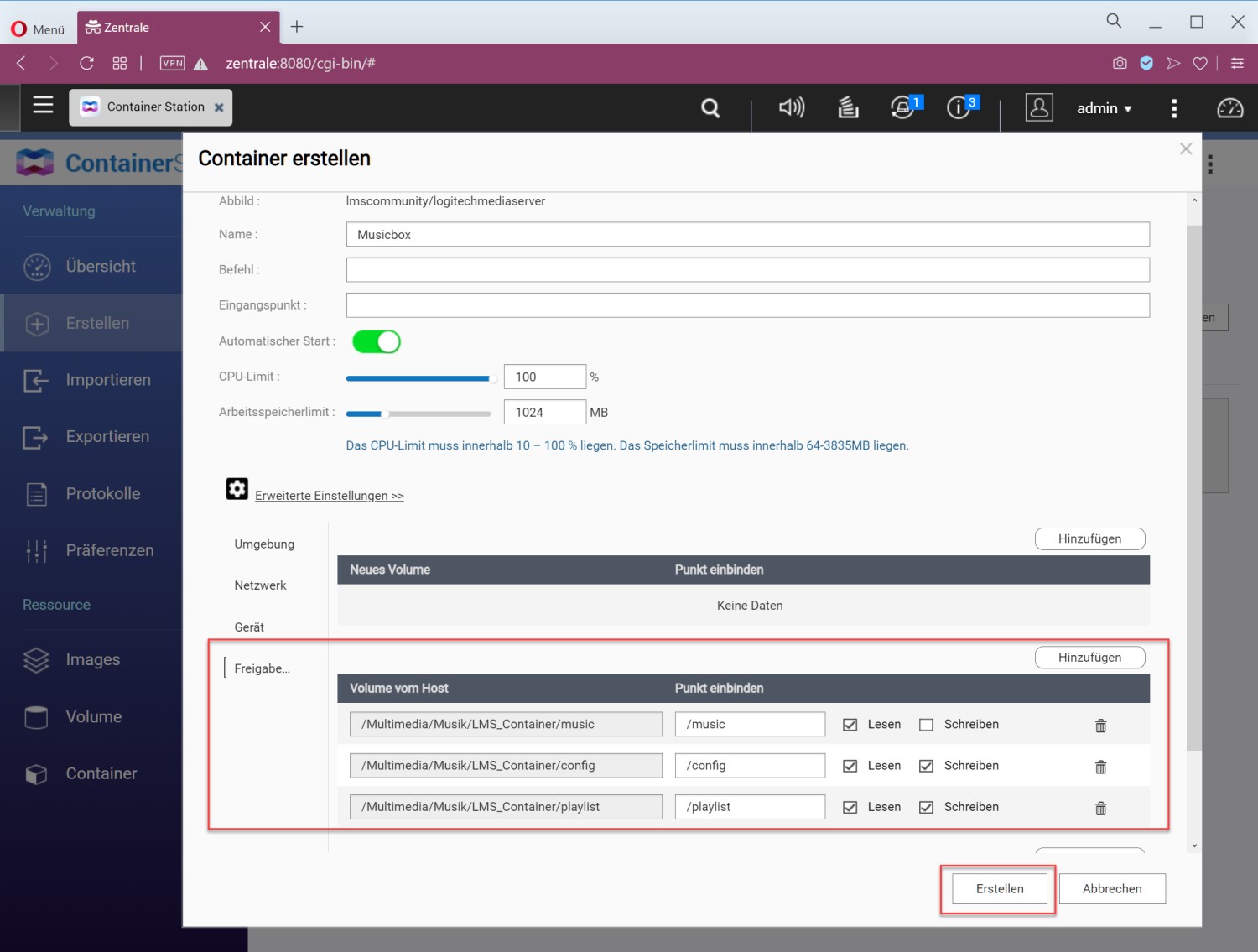
Task: Click Hinzufügen for Neues Volume
Action: click(1089, 538)
